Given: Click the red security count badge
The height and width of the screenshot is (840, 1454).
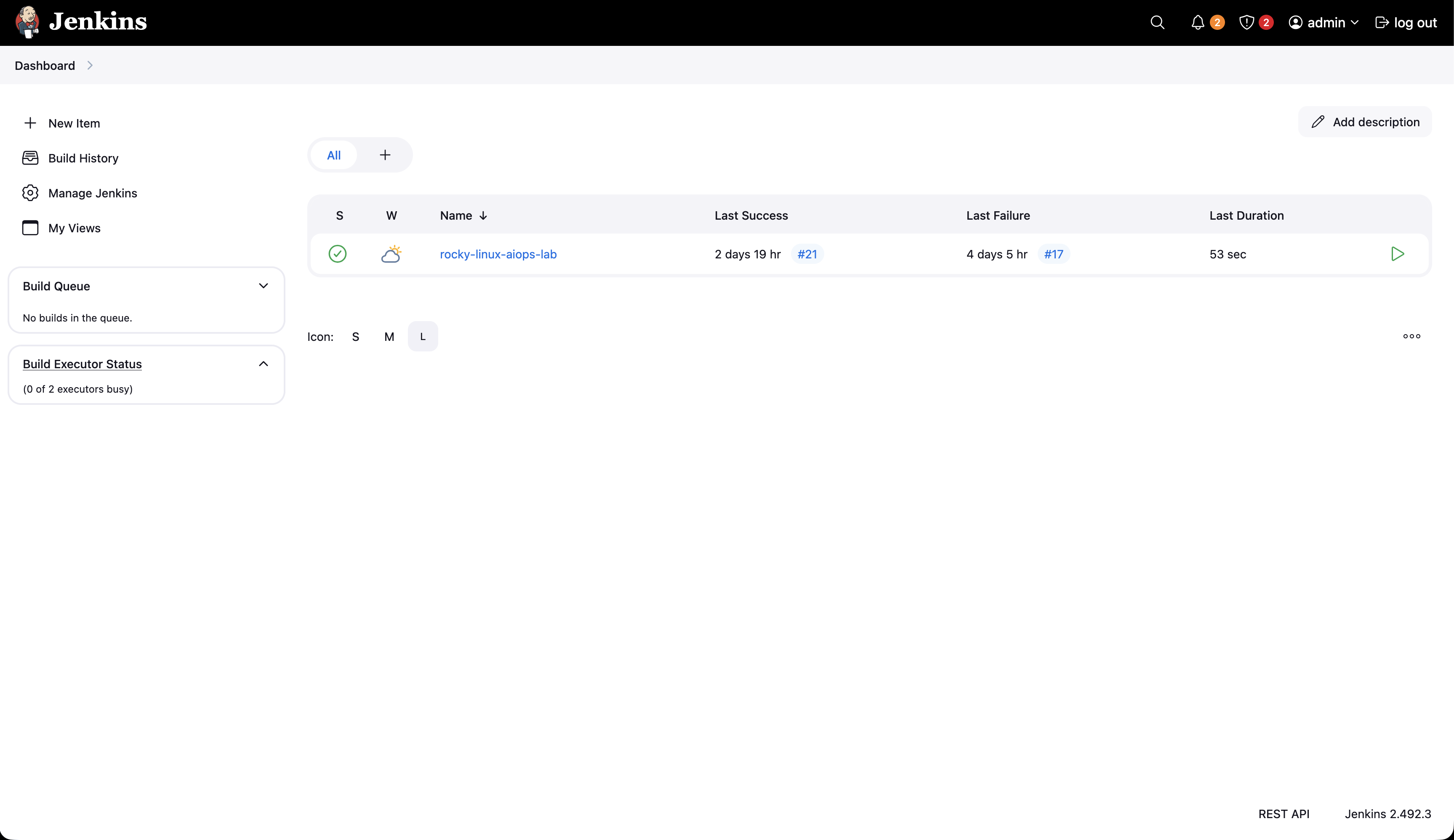Looking at the screenshot, I should (x=1266, y=22).
